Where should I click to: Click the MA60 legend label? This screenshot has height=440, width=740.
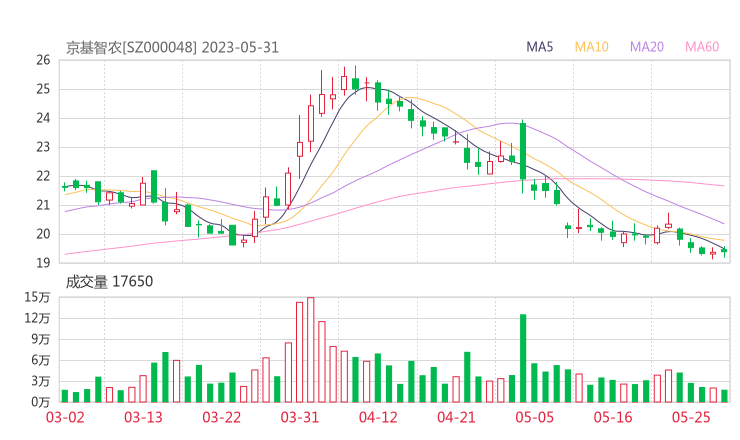click(x=702, y=47)
